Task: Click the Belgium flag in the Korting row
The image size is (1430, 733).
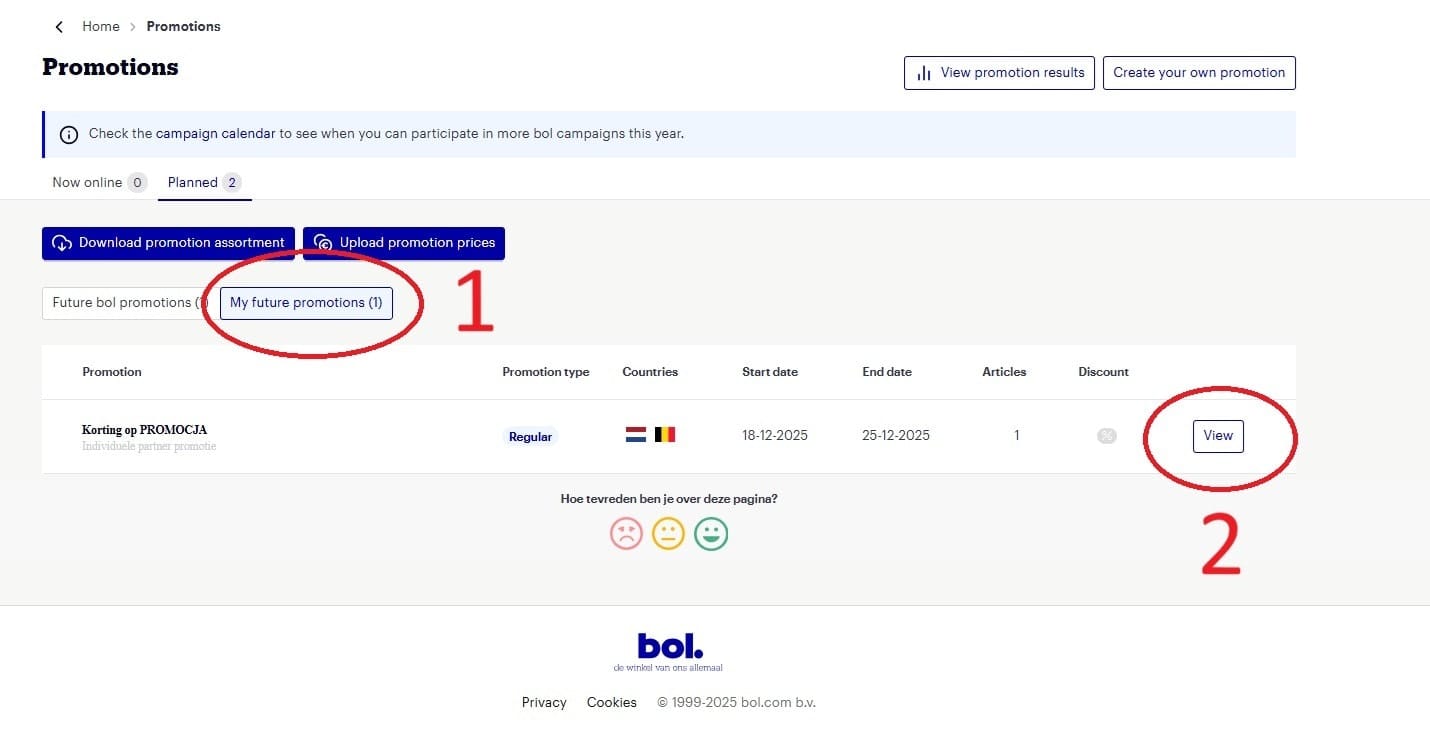Action: (x=665, y=435)
